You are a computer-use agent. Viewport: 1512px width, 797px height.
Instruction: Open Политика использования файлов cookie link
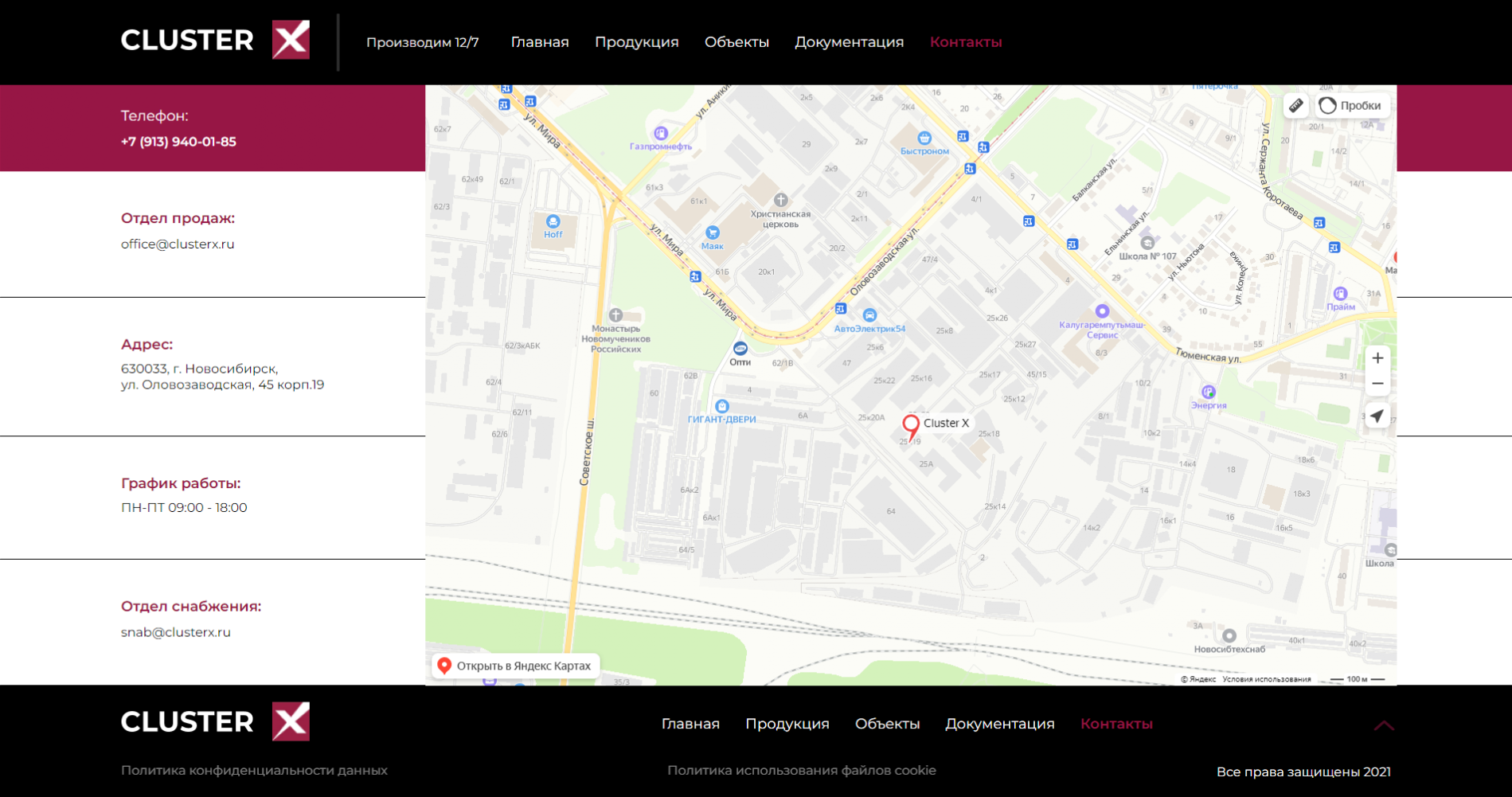point(802,771)
